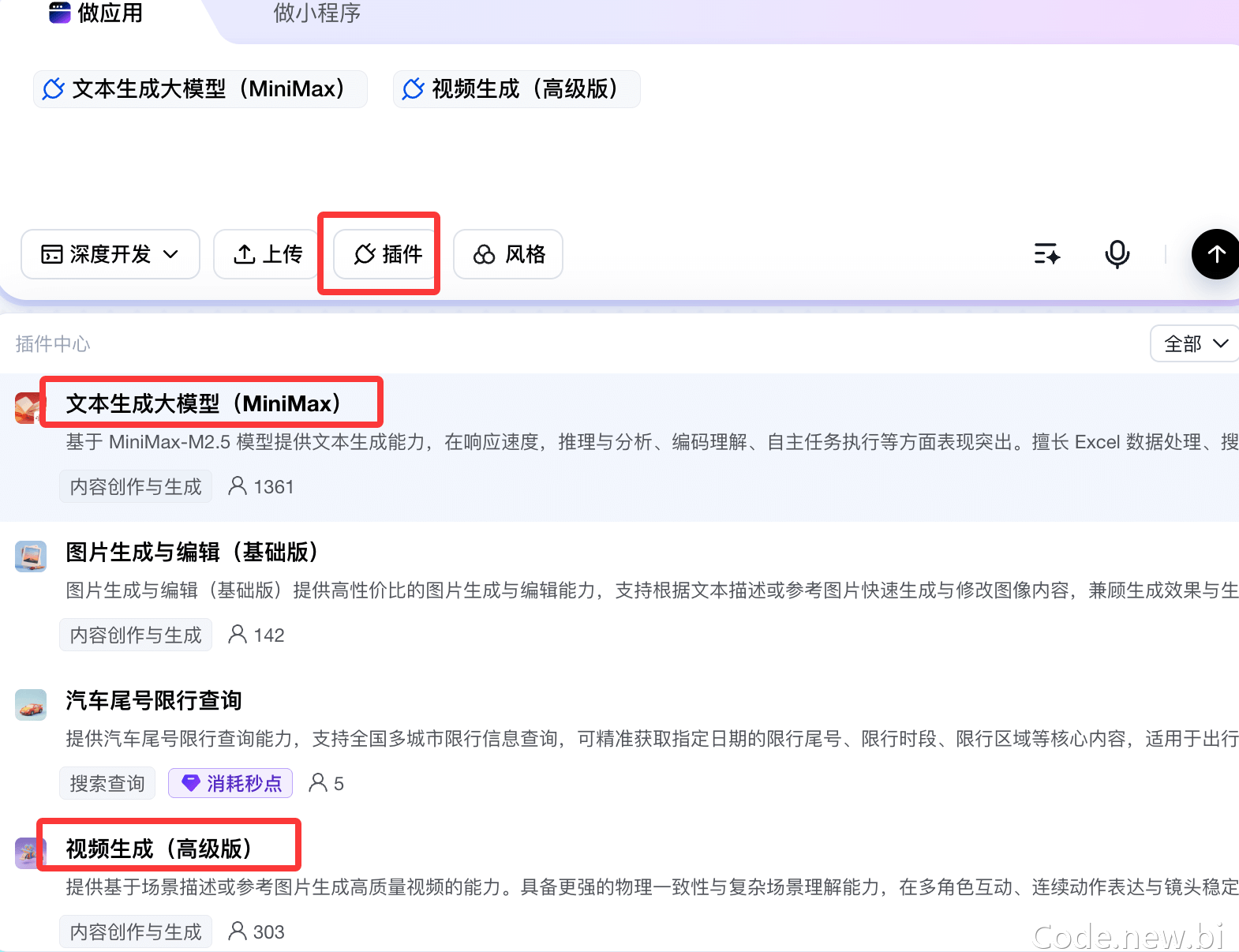Image resolution: width=1239 pixels, height=952 pixels.
Task: Click the 视频生成 plugin thumbnail icon
Action: (x=31, y=853)
